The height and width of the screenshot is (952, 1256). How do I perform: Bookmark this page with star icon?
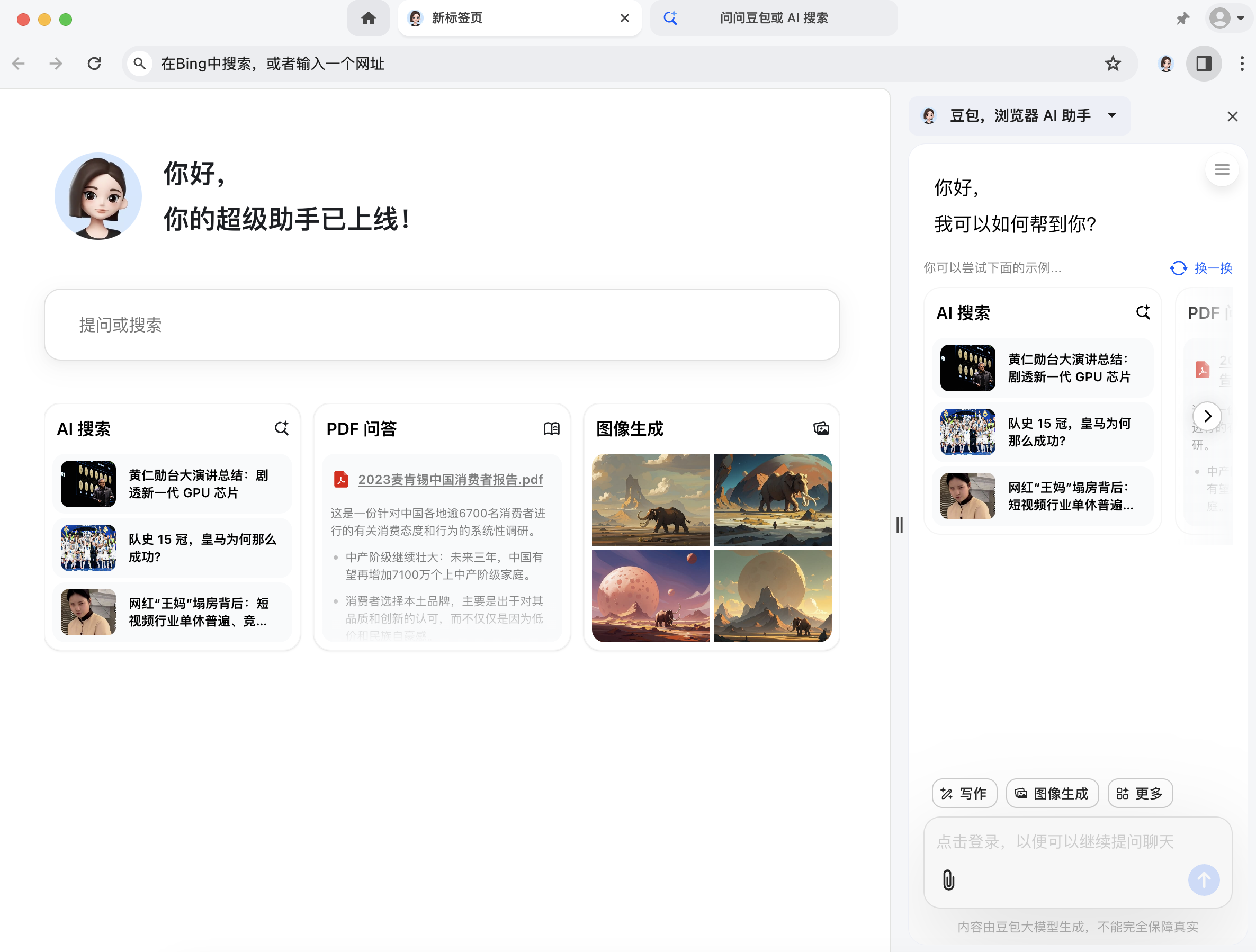(x=1113, y=64)
